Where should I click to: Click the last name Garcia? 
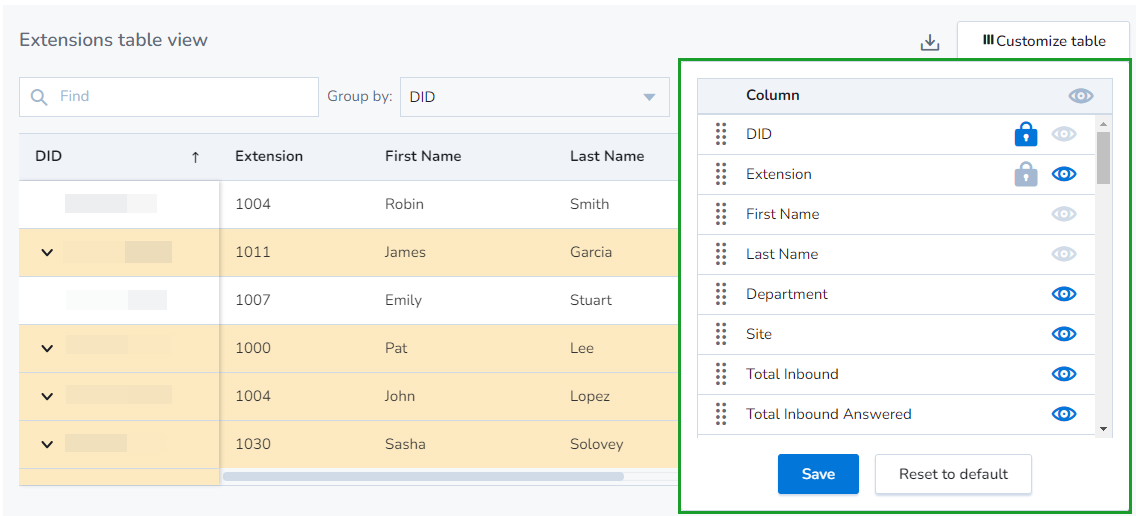click(591, 252)
